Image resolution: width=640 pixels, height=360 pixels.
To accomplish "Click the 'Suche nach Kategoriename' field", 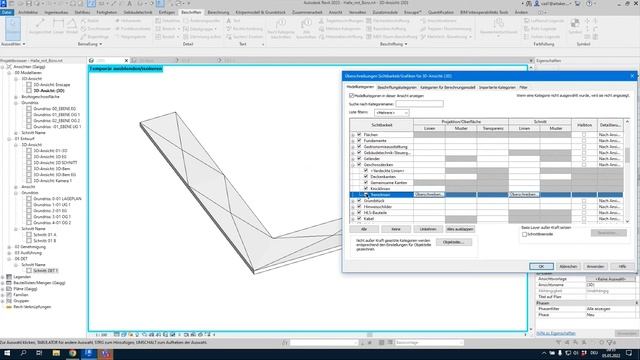I will [x=419, y=104].
